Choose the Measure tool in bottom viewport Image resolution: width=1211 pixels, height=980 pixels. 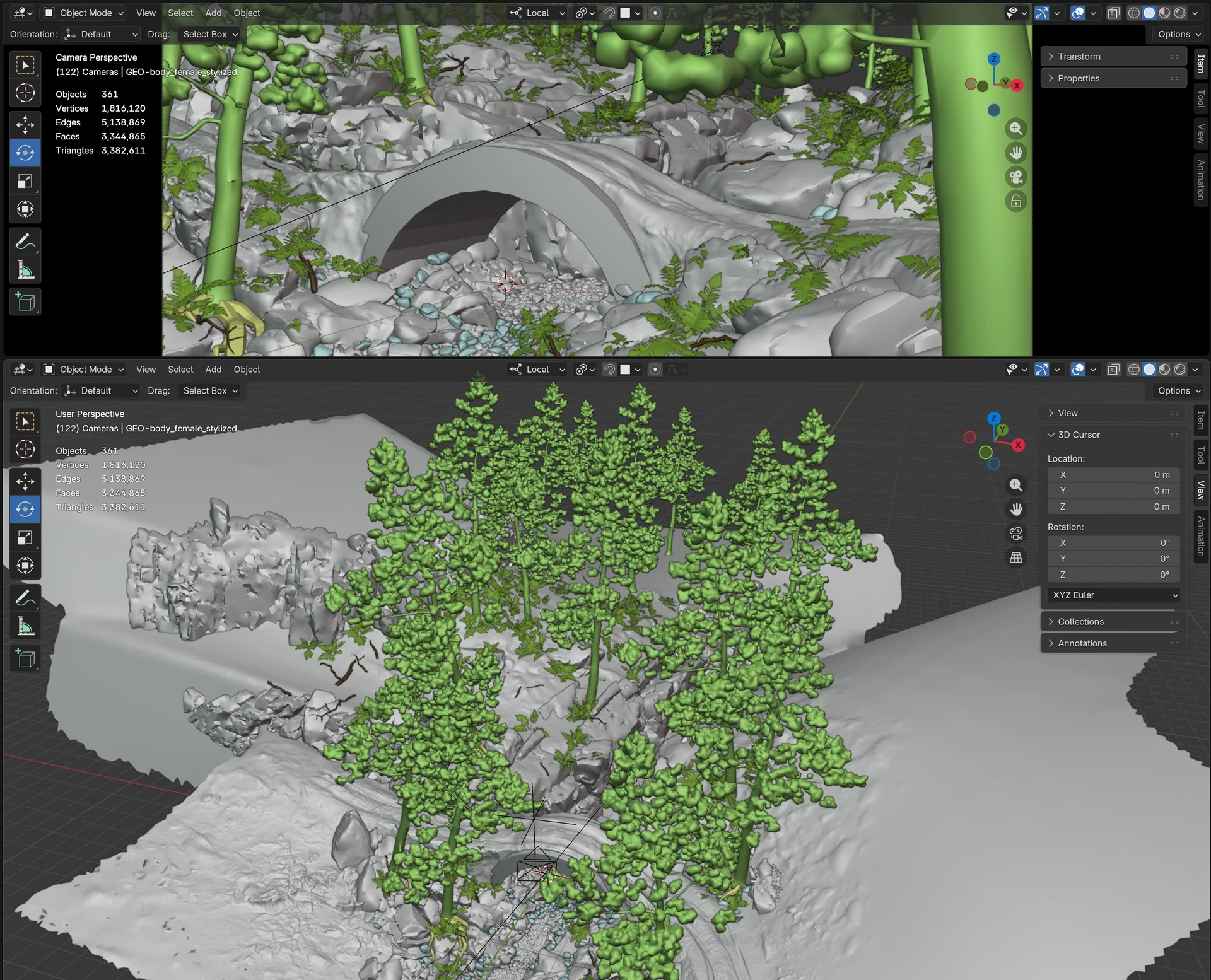pos(25,626)
